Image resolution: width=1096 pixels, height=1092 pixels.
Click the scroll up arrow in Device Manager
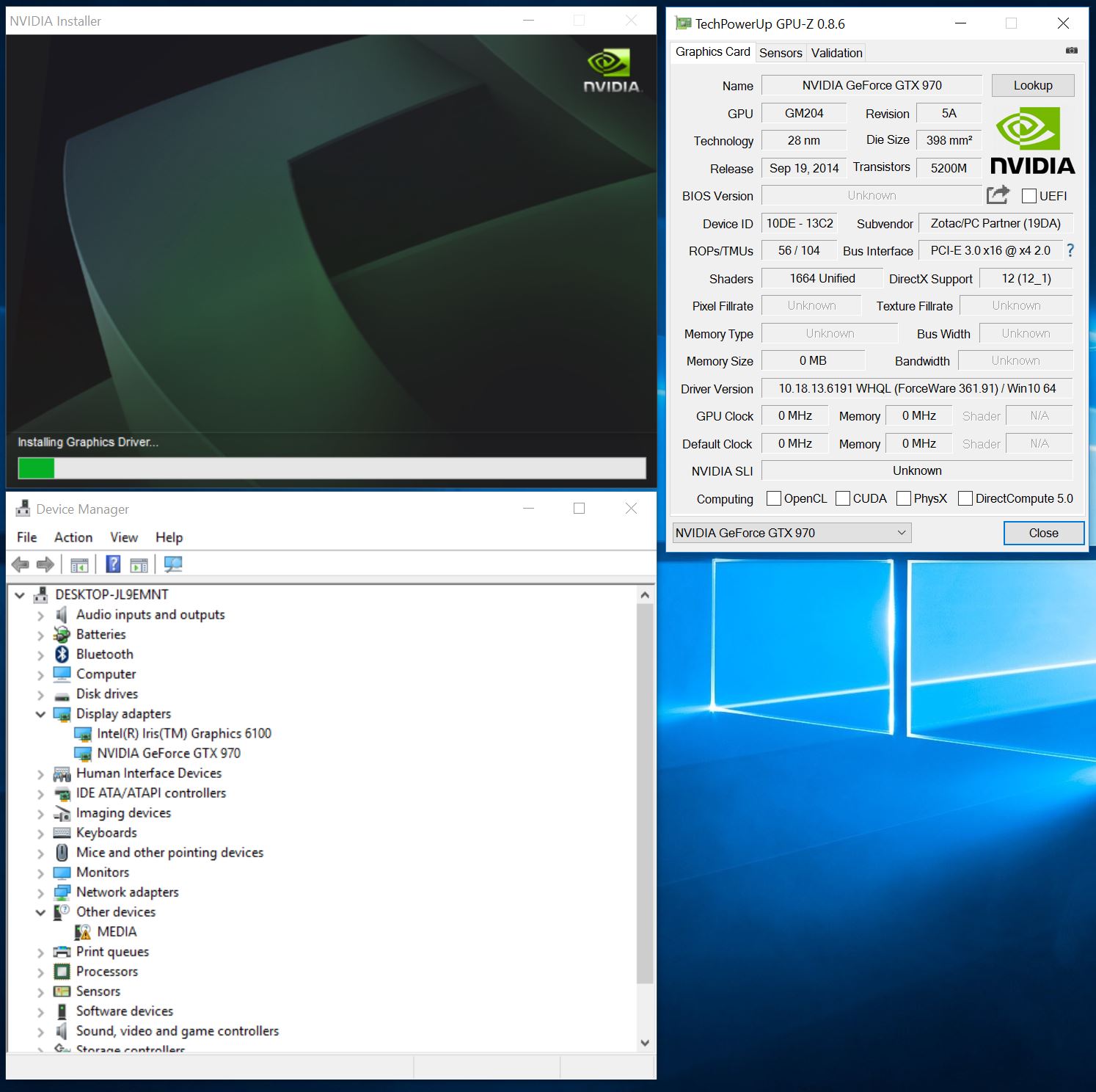645,595
